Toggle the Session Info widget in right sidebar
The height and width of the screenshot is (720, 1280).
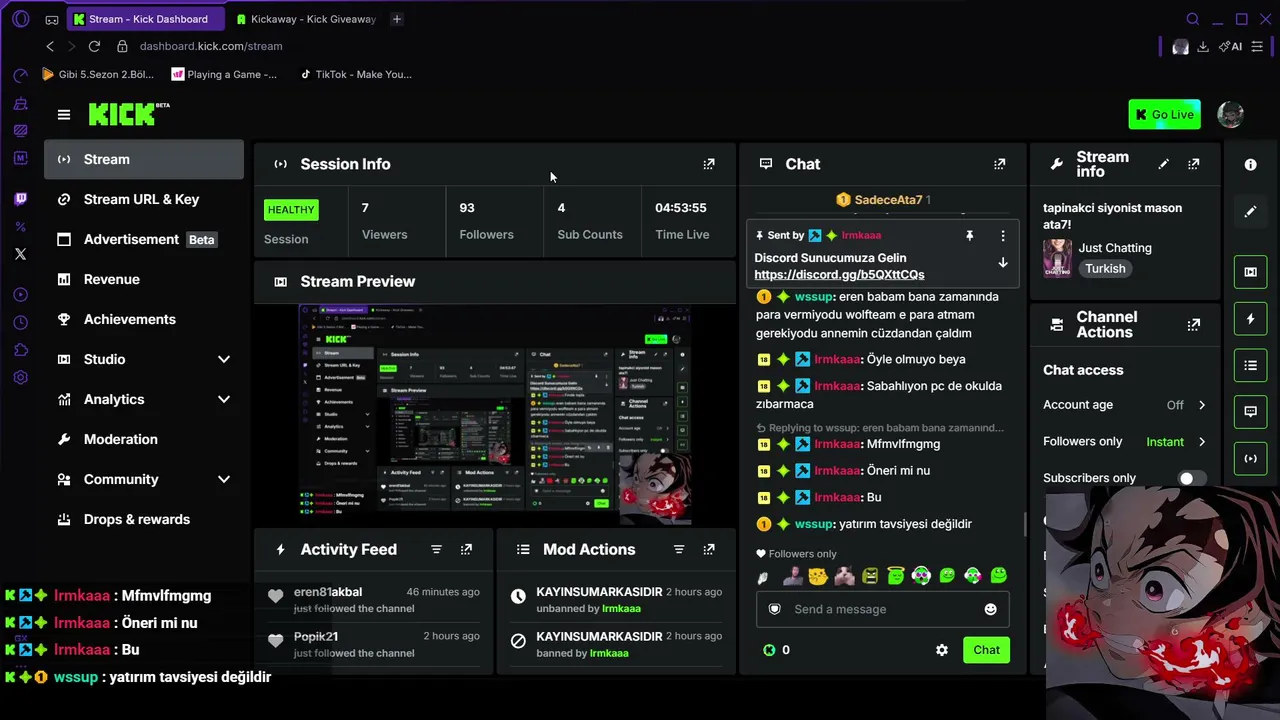(1250, 458)
